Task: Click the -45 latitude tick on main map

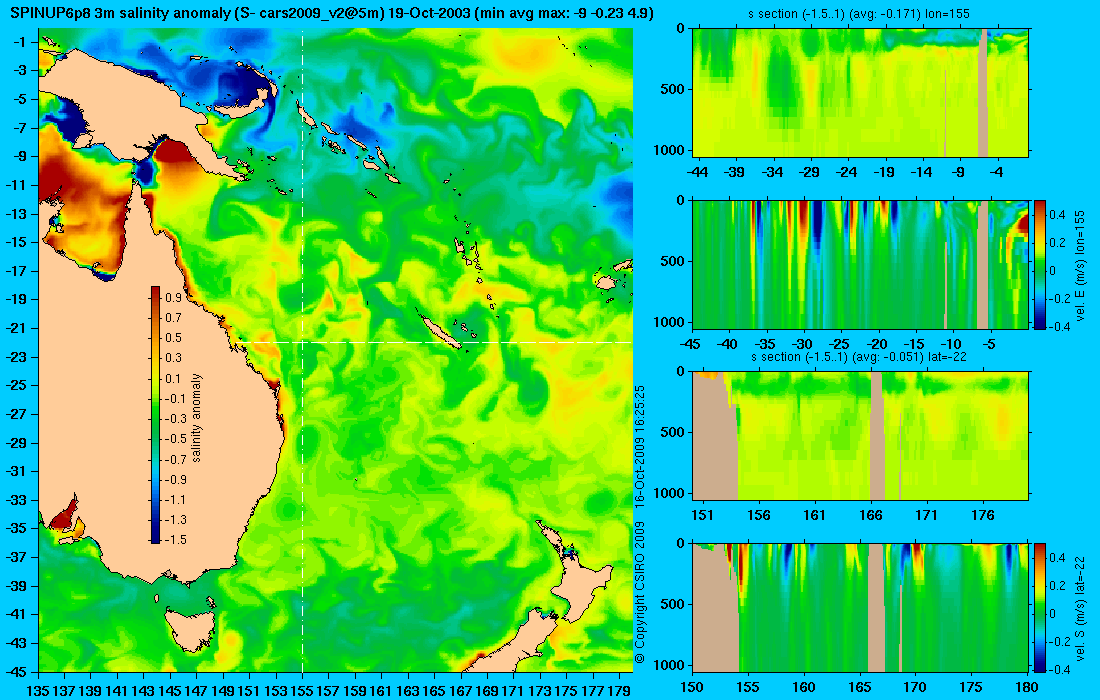Action: tap(19, 671)
